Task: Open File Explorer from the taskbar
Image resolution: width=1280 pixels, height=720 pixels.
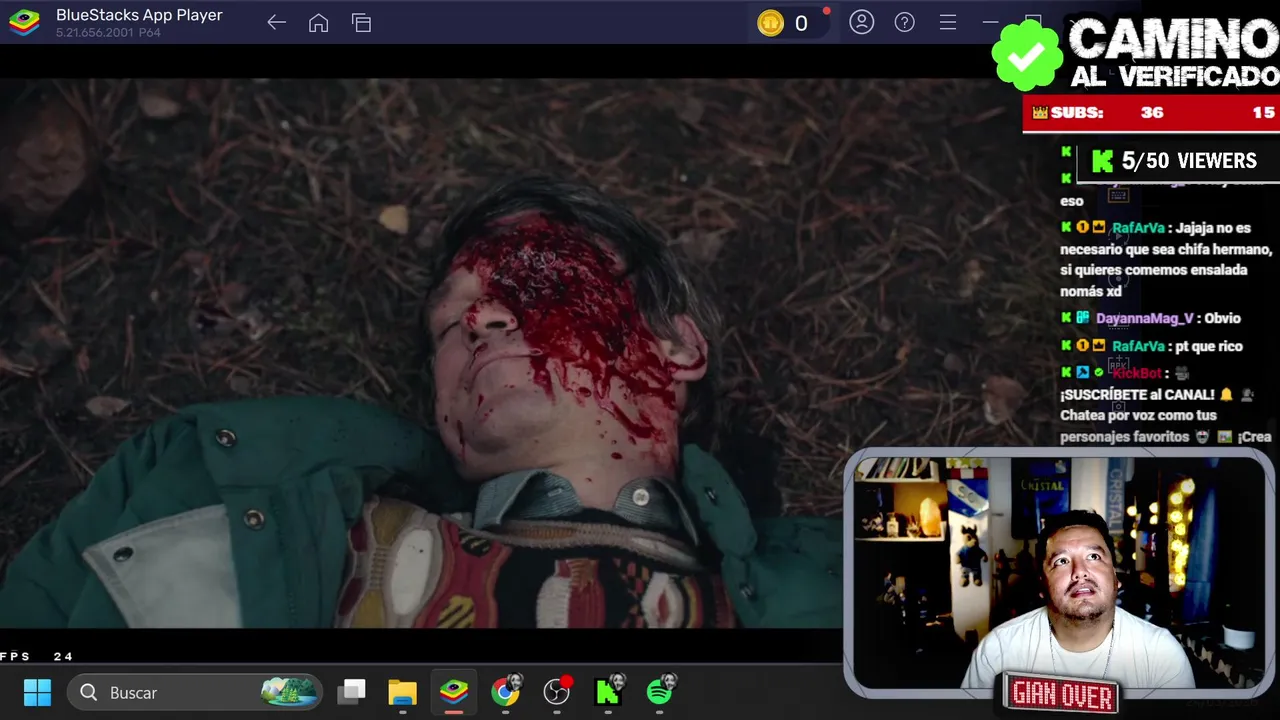Action: (x=403, y=692)
